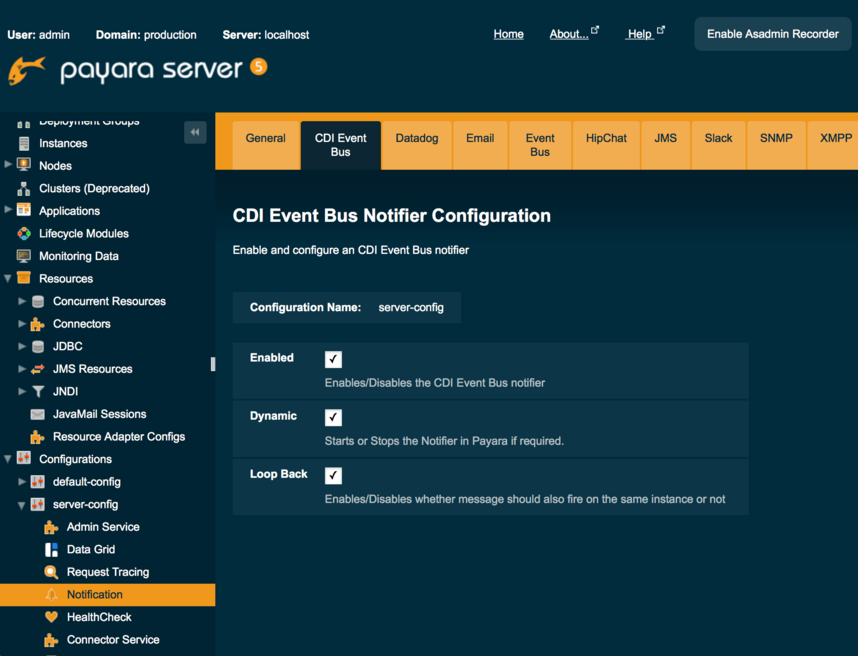This screenshot has height=656, width=858.
Task: Collapse the Resources tree node
Action: (x=8, y=278)
